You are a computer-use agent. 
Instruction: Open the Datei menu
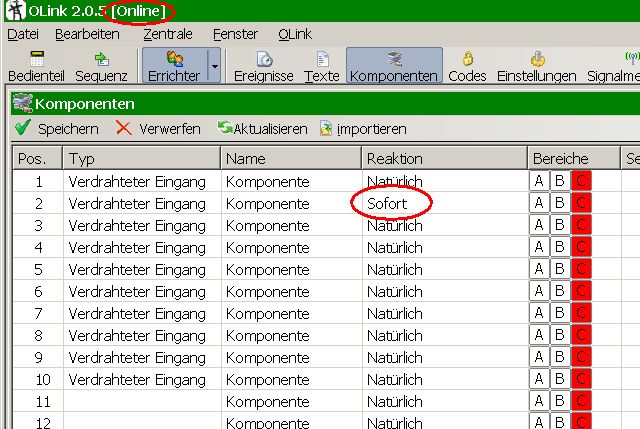(x=22, y=34)
